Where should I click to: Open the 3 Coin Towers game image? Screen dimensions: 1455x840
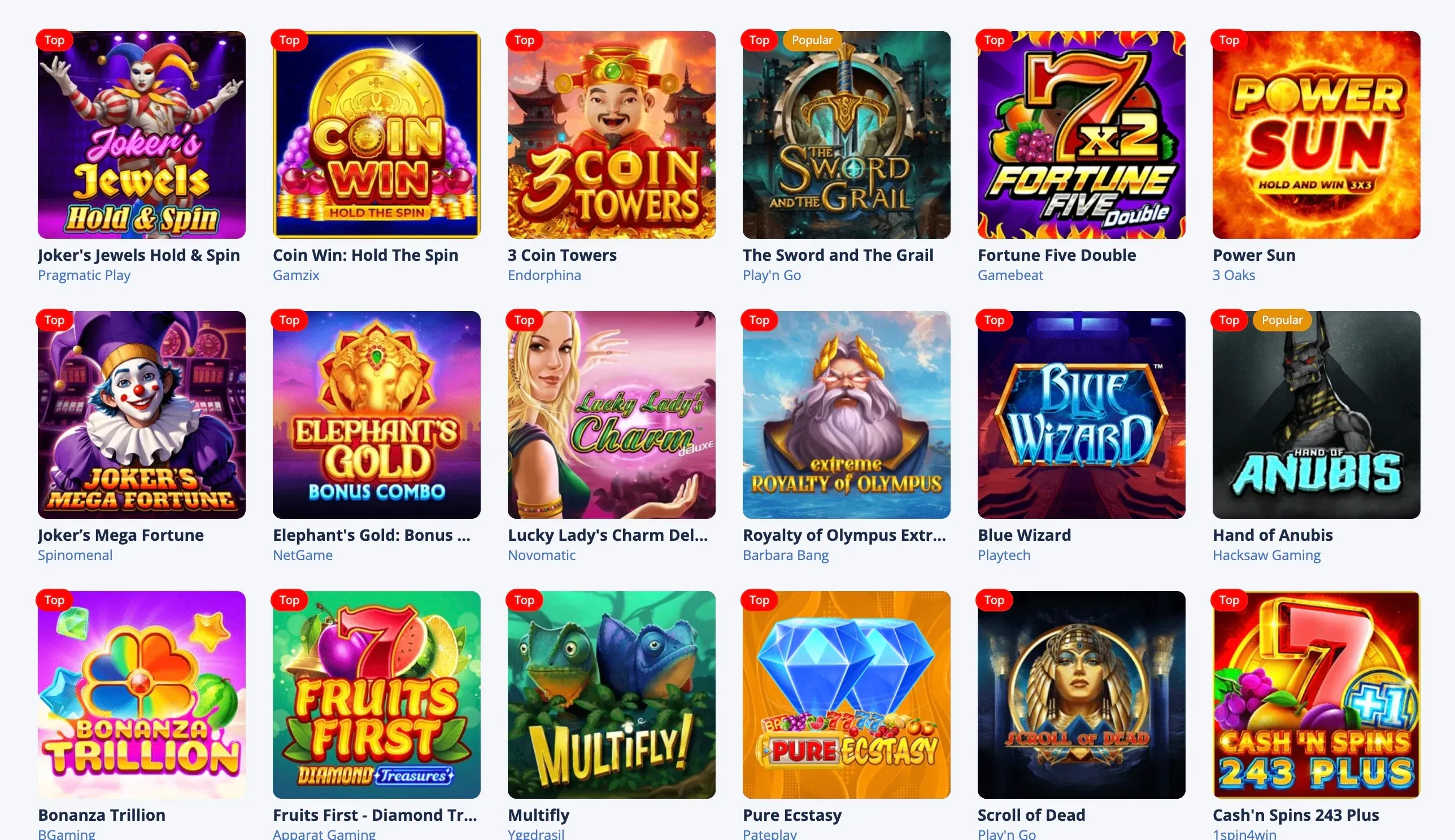point(611,134)
